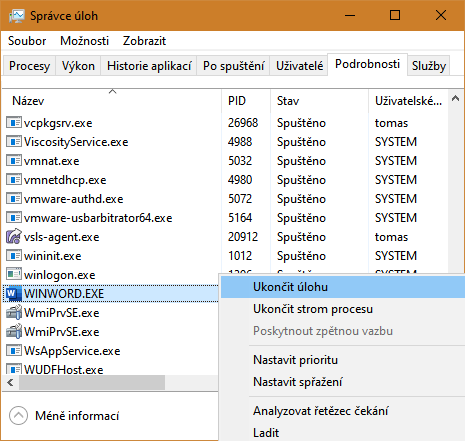Select the Podrobnosti tab
Screen dimensions: 465x441
367,64
